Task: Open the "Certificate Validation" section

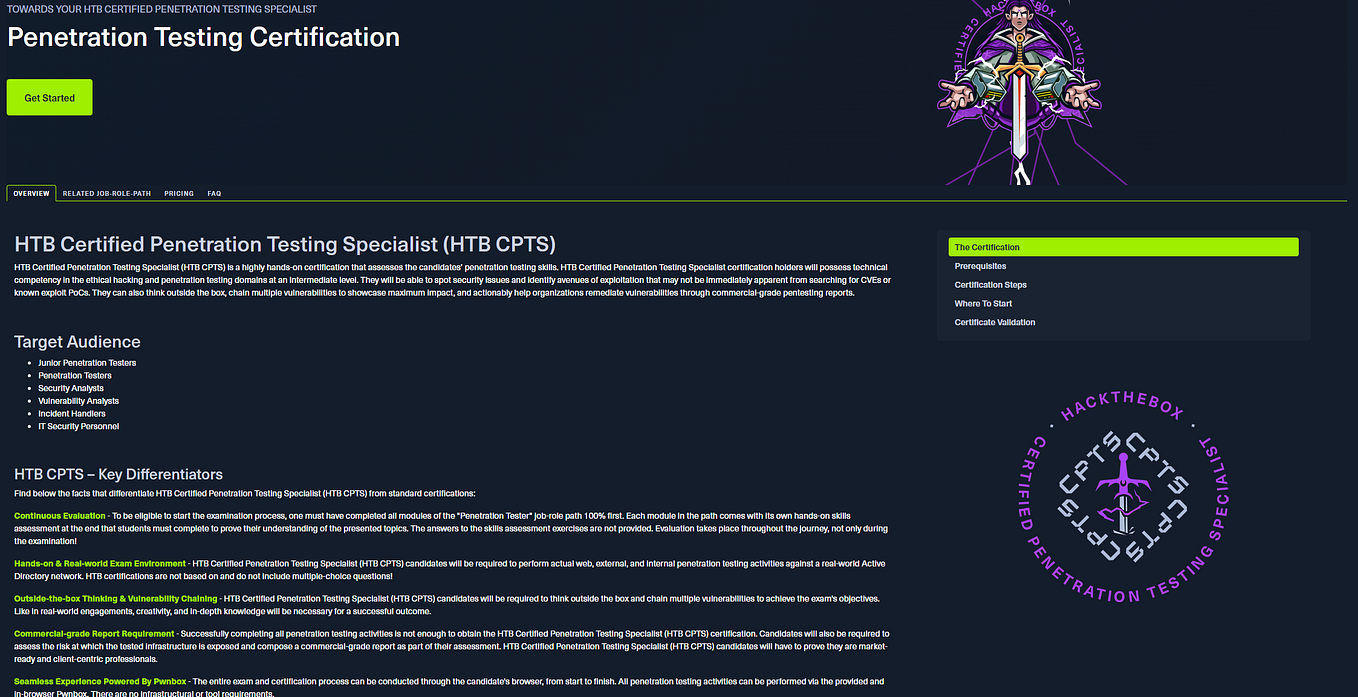Action: click(x=994, y=322)
